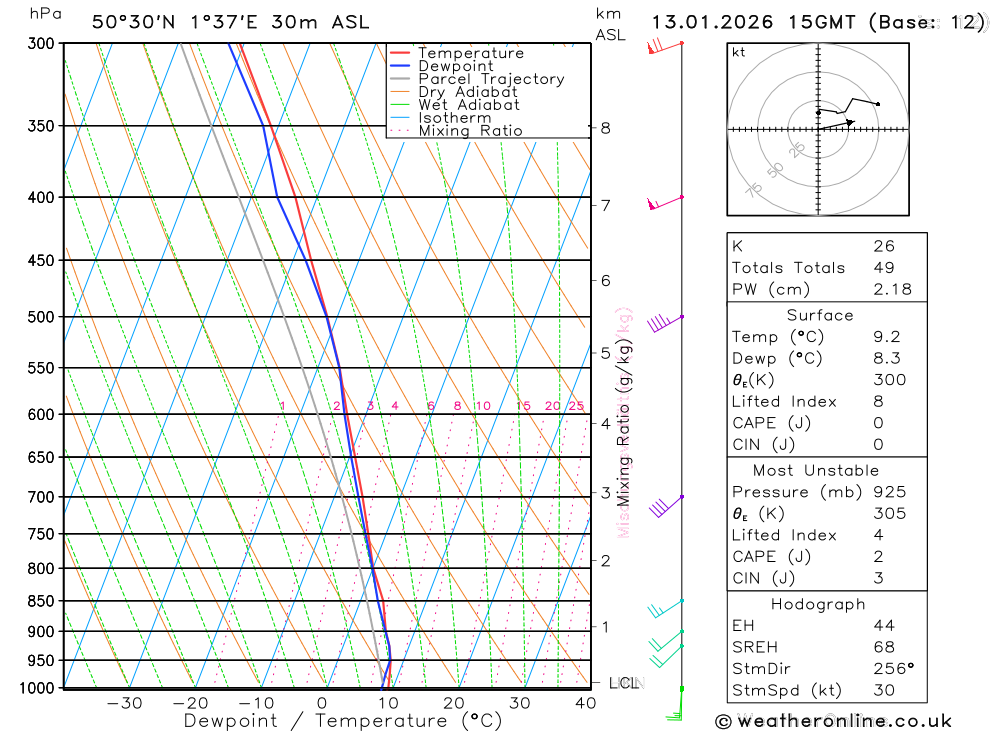Click the surface Lifted Index value 8
This screenshot has width=1000, height=733.
(x=878, y=401)
